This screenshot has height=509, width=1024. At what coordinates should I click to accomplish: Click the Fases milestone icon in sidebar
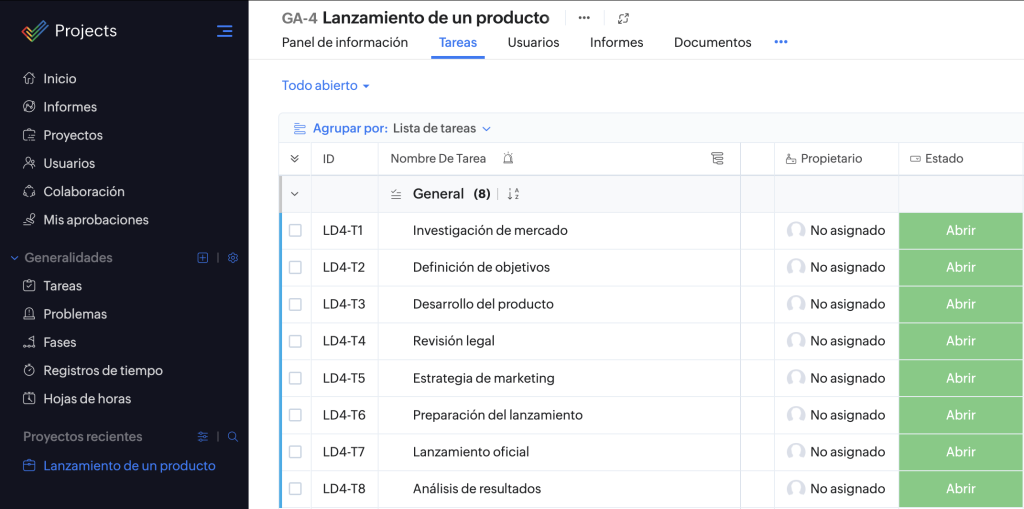[x=29, y=342]
